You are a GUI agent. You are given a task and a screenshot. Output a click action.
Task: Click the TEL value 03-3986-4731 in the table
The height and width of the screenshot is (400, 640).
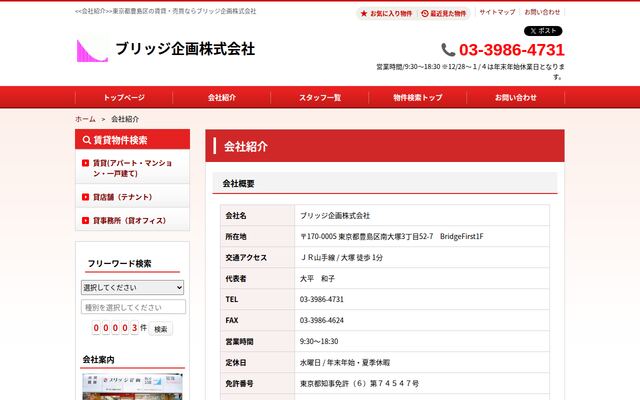[322, 299]
